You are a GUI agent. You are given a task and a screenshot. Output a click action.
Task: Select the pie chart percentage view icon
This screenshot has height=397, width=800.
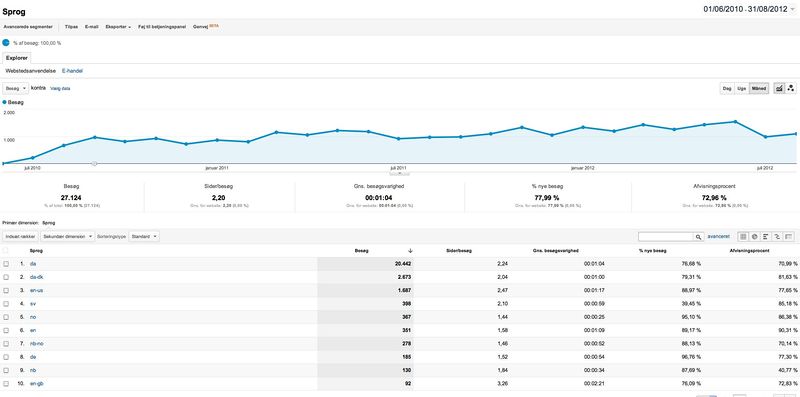[x=754, y=237]
